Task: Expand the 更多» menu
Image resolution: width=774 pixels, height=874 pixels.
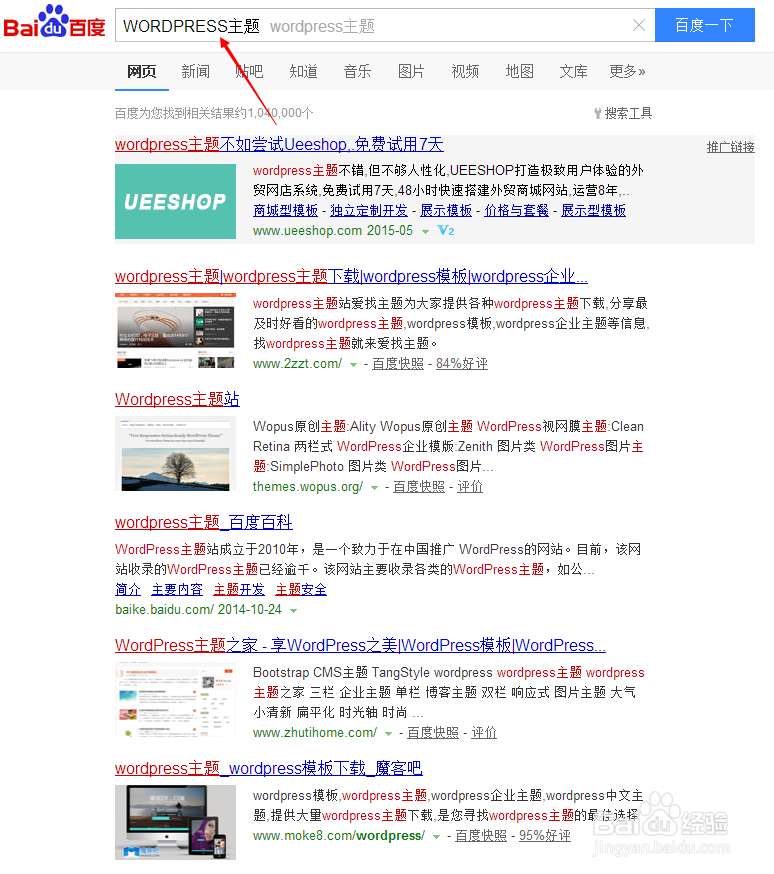Action: point(627,71)
